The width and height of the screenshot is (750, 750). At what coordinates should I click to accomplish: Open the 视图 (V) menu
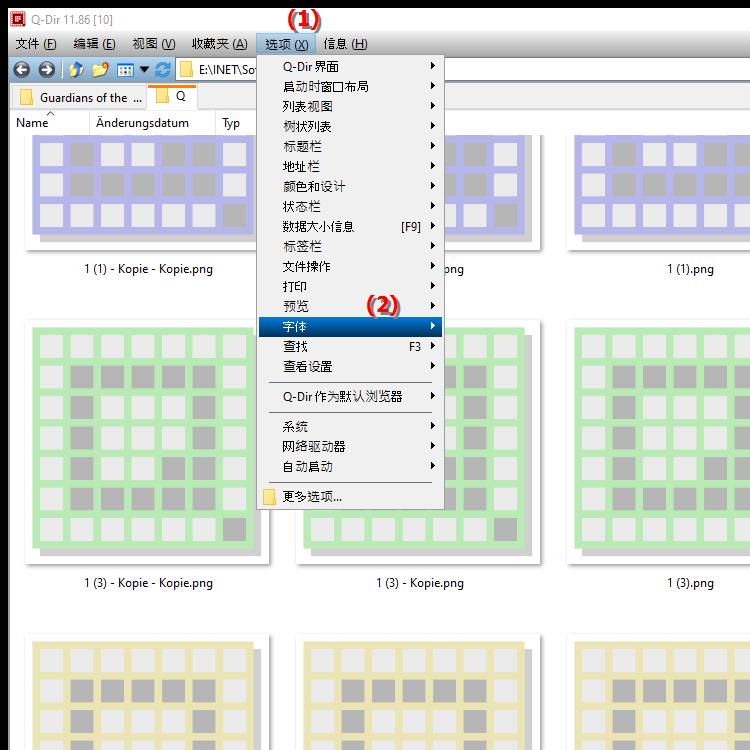pos(154,44)
